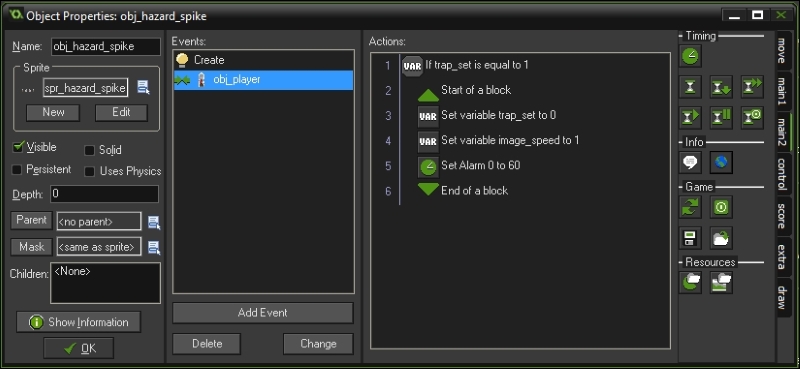
Task: Click the New sprite button
Action: (53, 112)
